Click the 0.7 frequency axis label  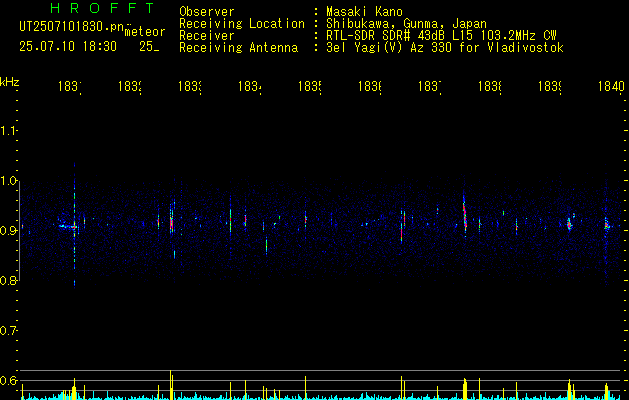[8, 330]
